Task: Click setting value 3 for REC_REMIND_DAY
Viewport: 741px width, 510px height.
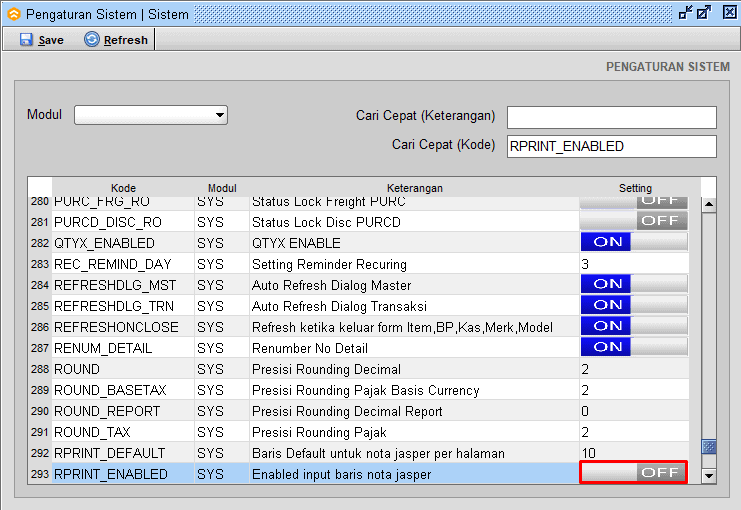Action: coord(634,264)
